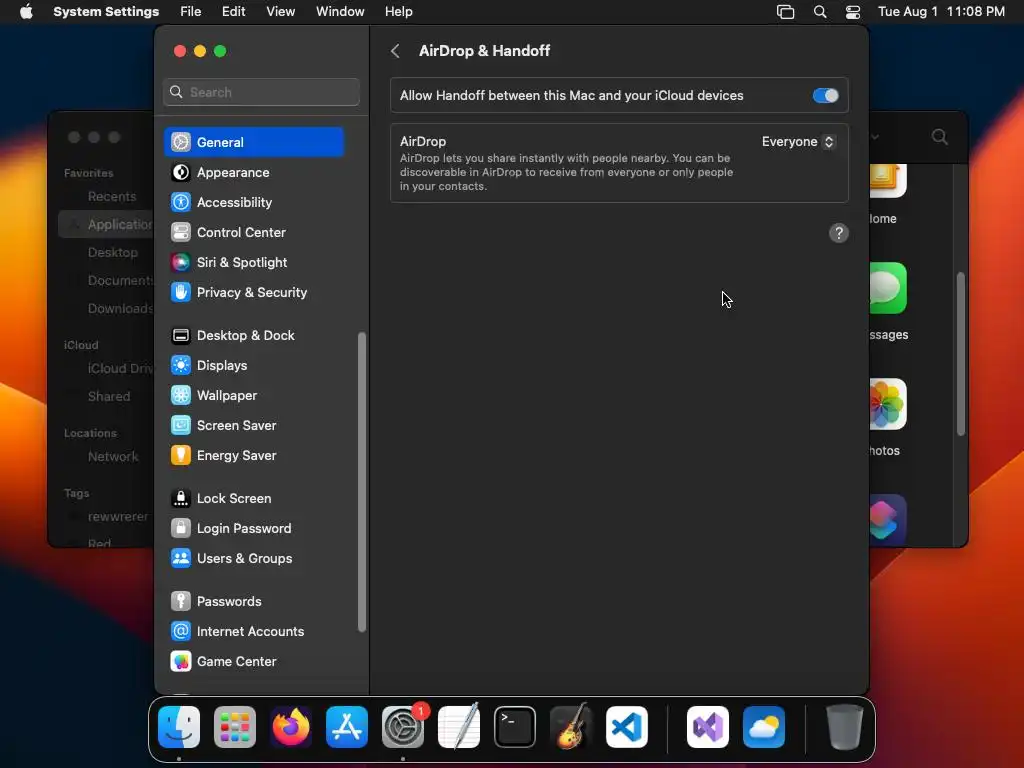Open System Settings Dock icon
Viewport: 1024px width, 768px height.
pos(403,727)
